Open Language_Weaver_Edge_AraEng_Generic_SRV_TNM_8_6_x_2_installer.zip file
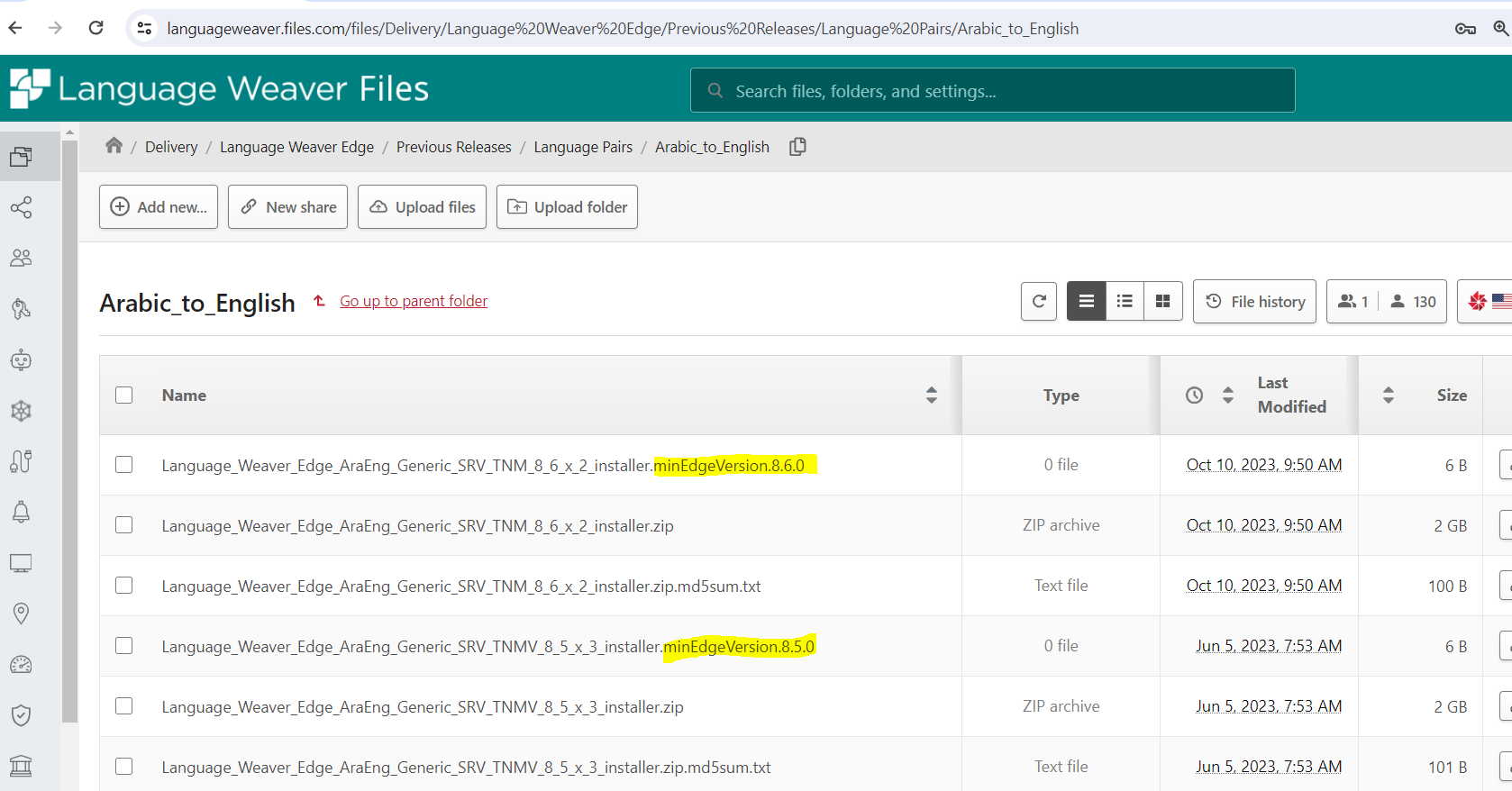The width and height of the screenshot is (1512, 791). [x=417, y=525]
